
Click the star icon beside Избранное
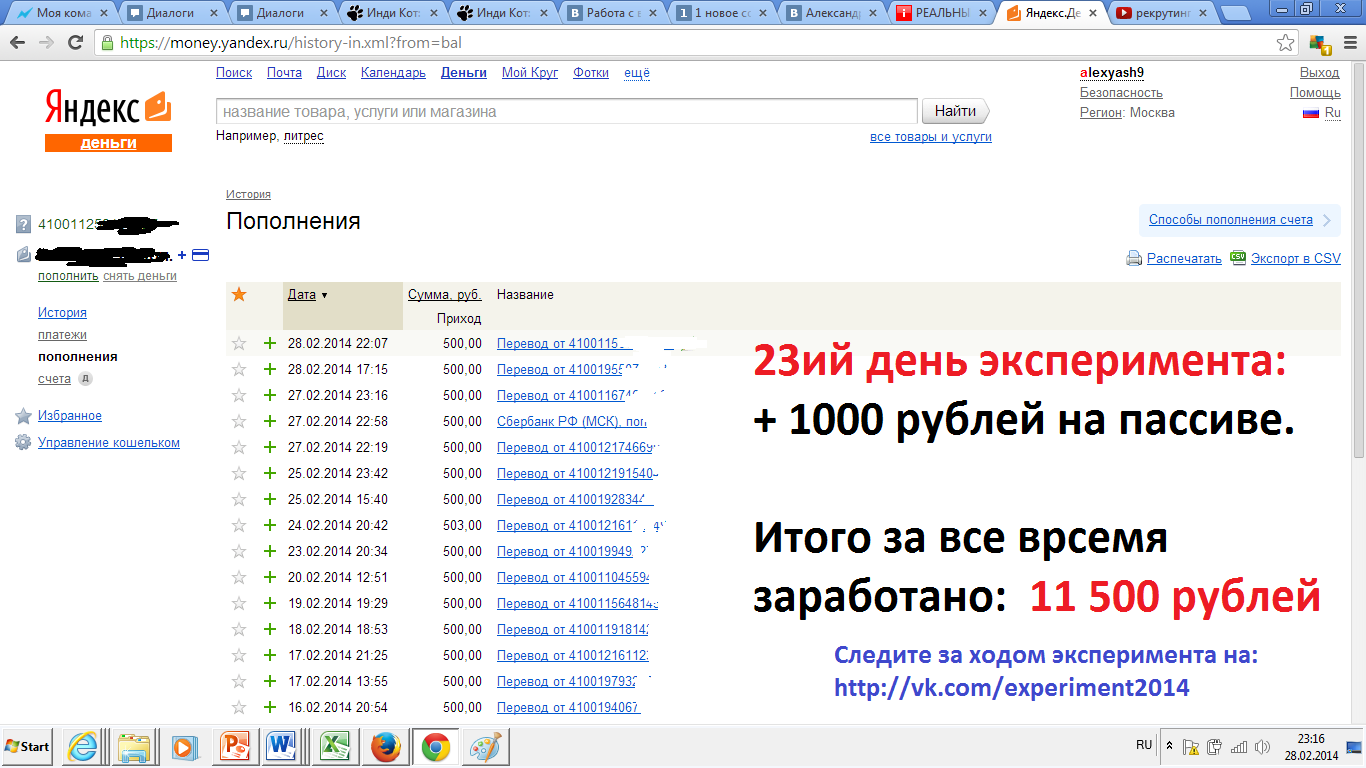23,416
